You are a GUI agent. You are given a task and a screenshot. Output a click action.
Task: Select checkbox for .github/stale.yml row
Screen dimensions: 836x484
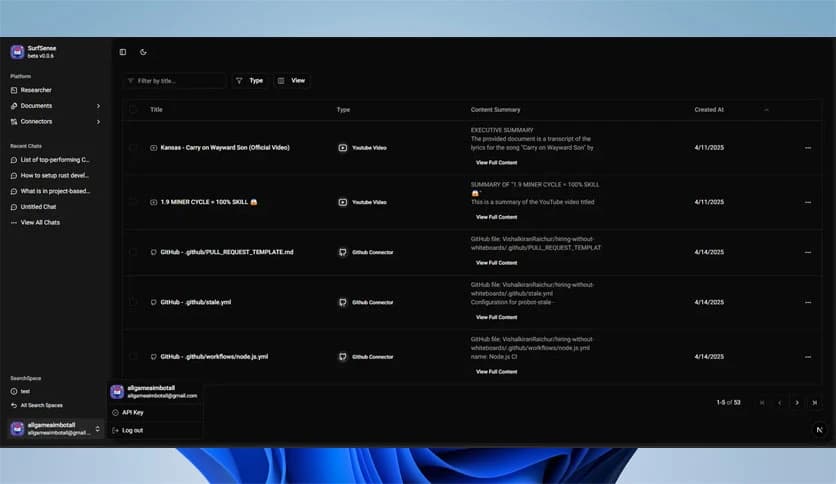[133, 302]
